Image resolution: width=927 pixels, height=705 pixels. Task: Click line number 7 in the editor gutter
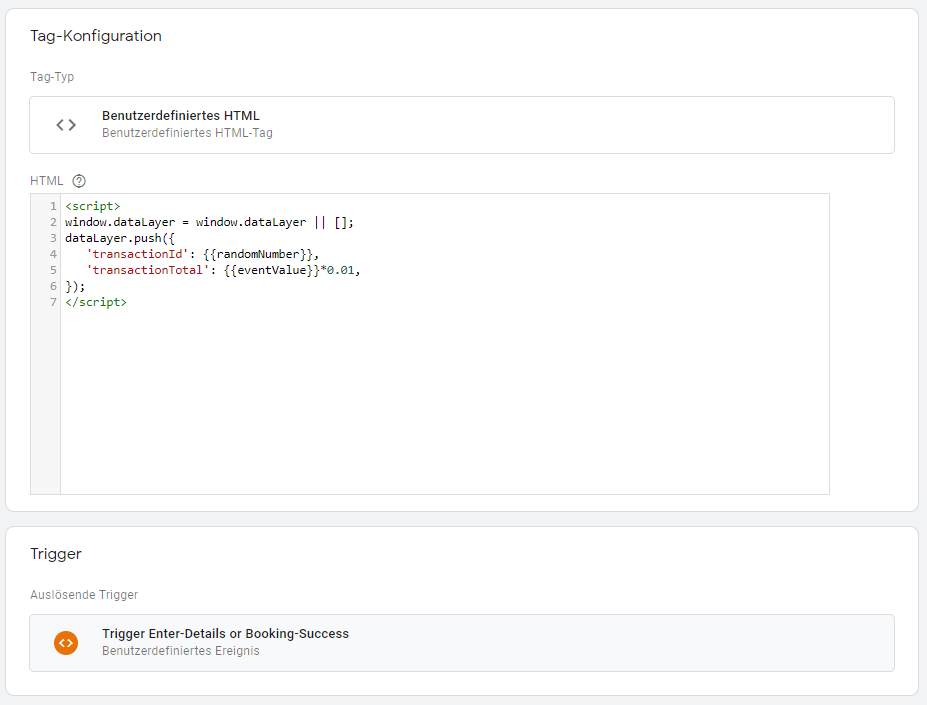coord(53,302)
